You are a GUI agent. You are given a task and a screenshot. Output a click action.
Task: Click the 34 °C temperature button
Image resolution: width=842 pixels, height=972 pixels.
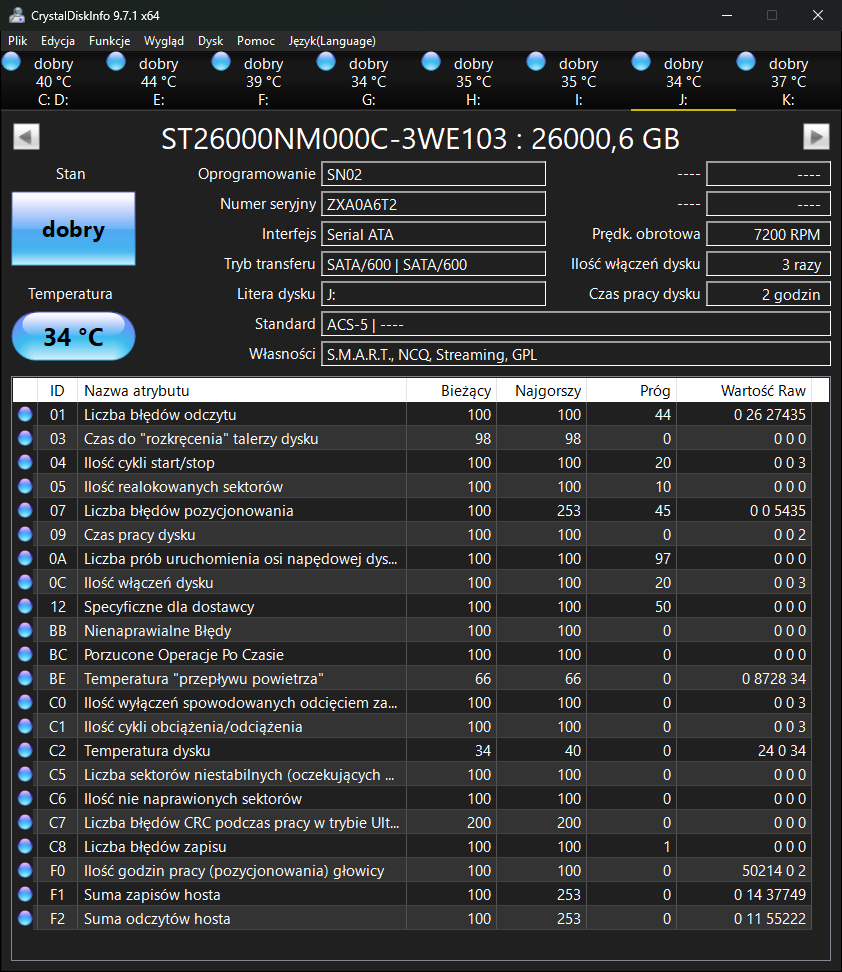[x=73, y=337]
